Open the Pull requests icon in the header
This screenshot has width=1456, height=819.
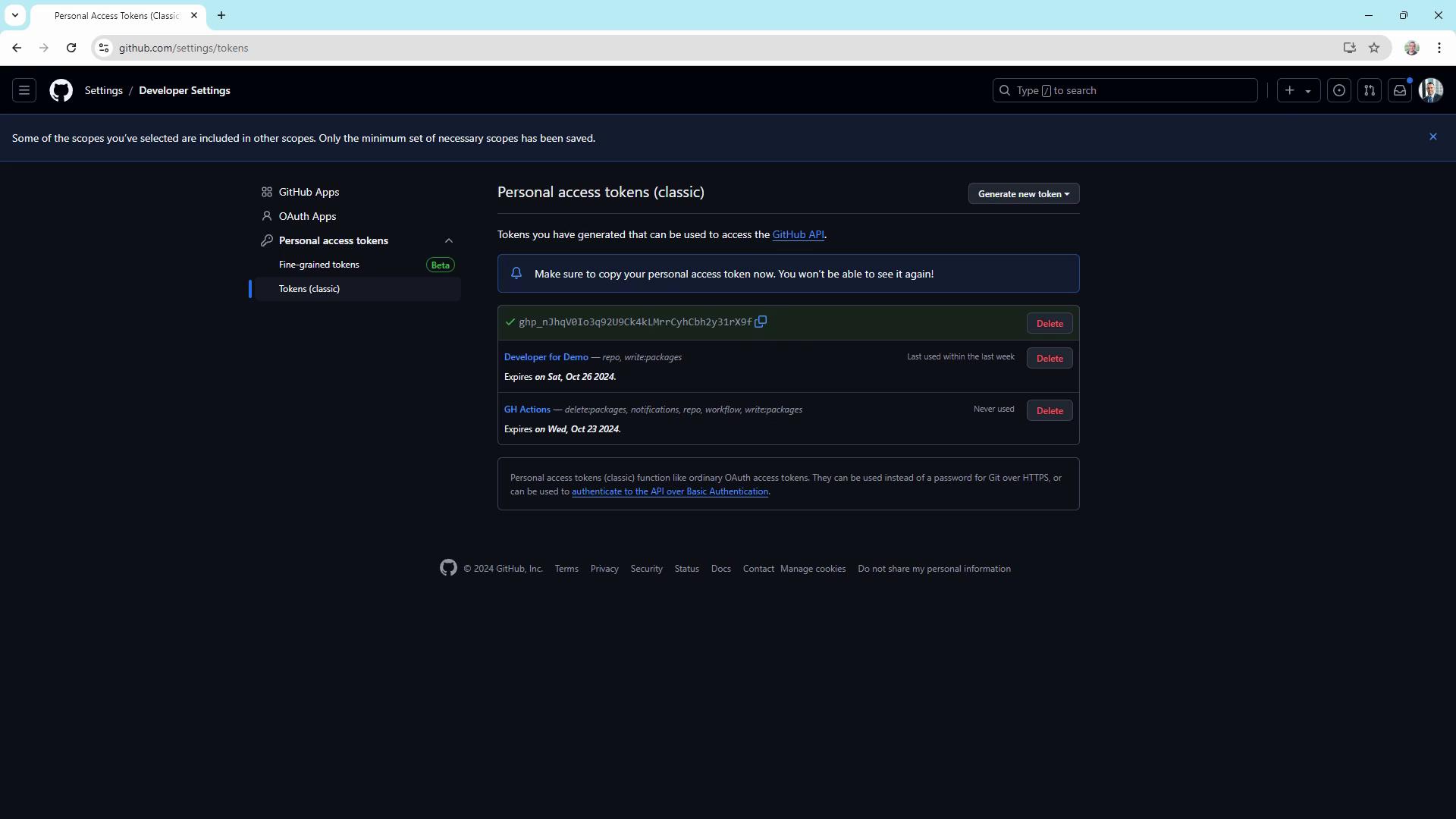tap(1370, 90)
